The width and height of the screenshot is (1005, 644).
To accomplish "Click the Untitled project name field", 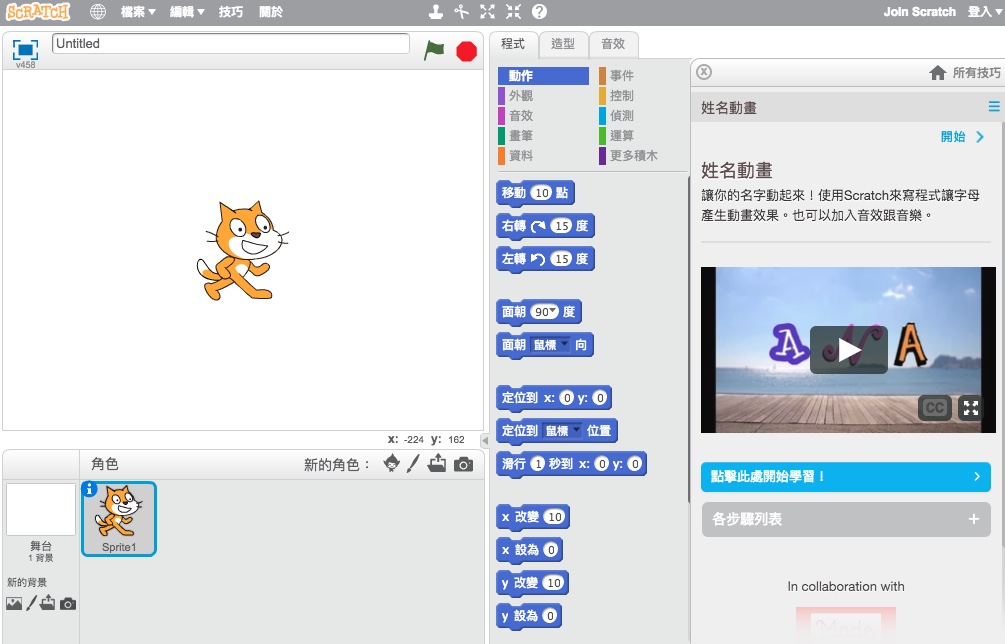I will [231, 44].
